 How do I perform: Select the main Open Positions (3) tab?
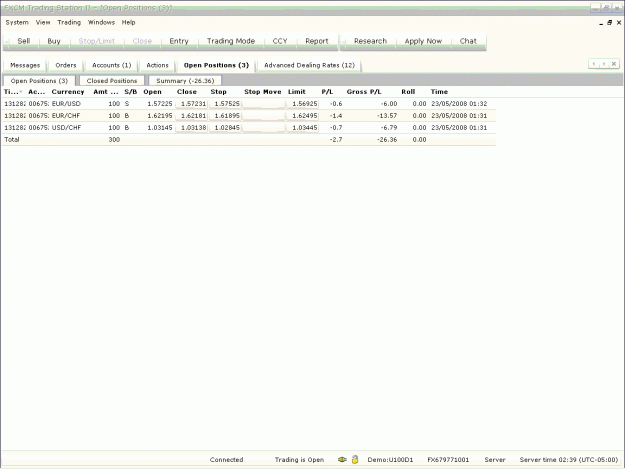[216, 65]
